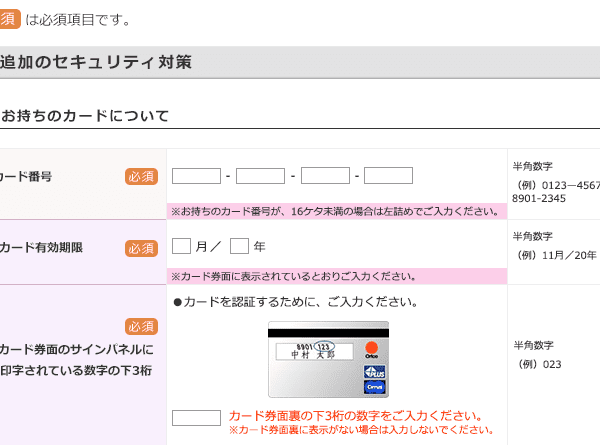Focus the second card number segment field

click(x=260, y=176)
